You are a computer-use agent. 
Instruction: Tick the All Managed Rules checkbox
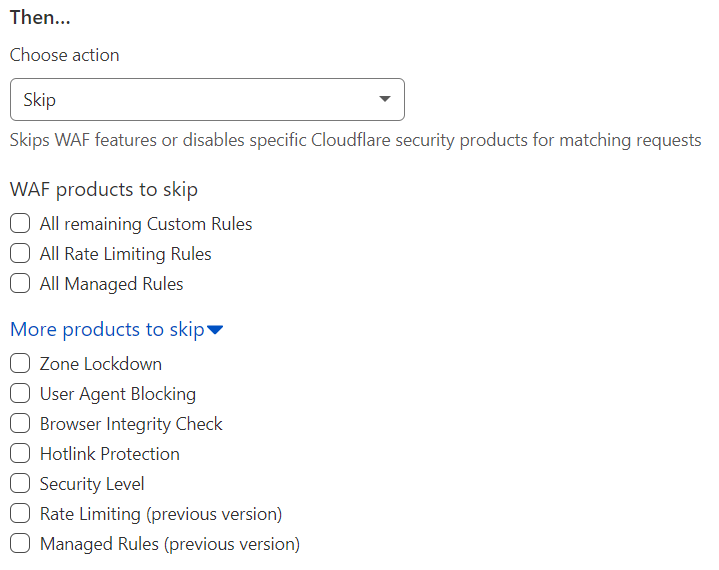coord(20,284)
